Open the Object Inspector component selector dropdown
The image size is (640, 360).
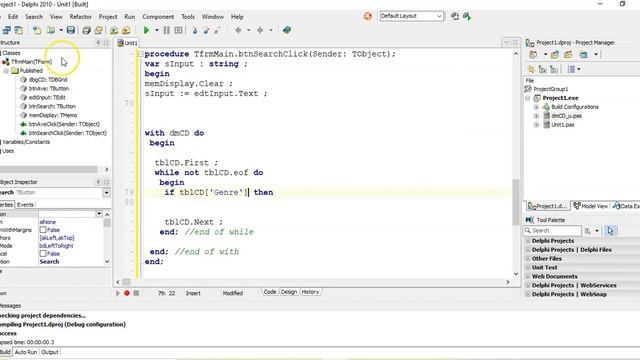point(107,192)
